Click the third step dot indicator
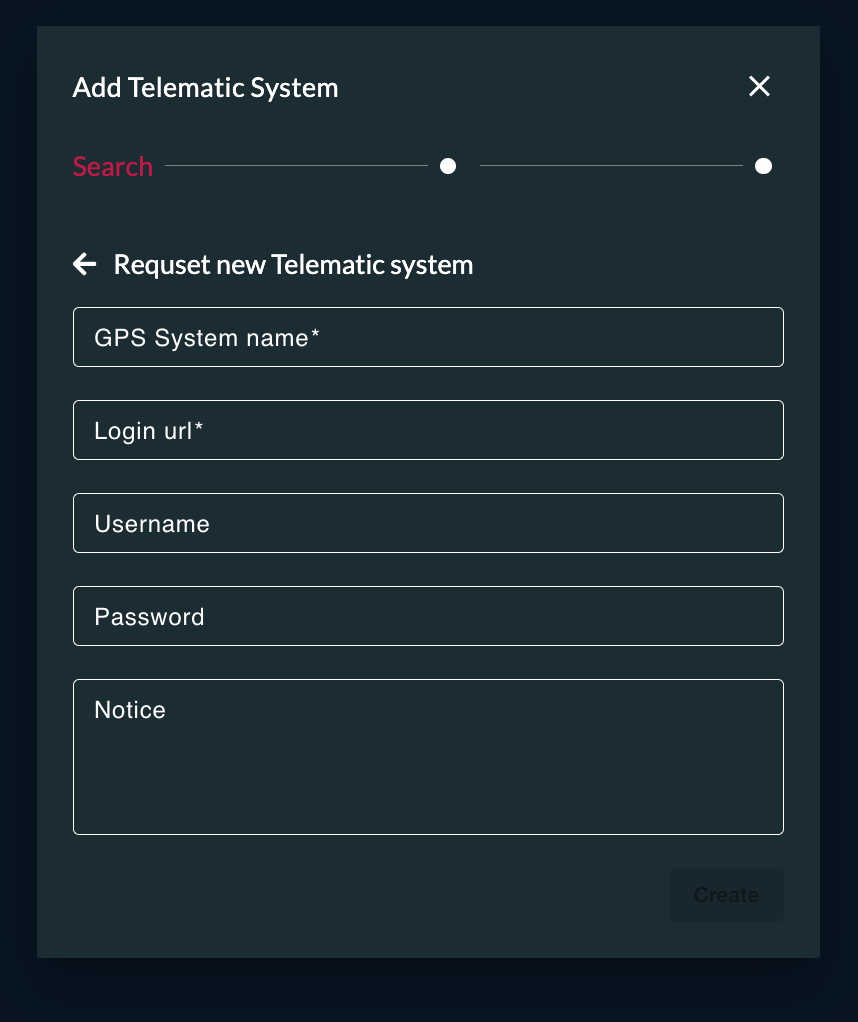Image resolution: width=858 pixels, height=1022 pixels. click(x=763, y=166)
